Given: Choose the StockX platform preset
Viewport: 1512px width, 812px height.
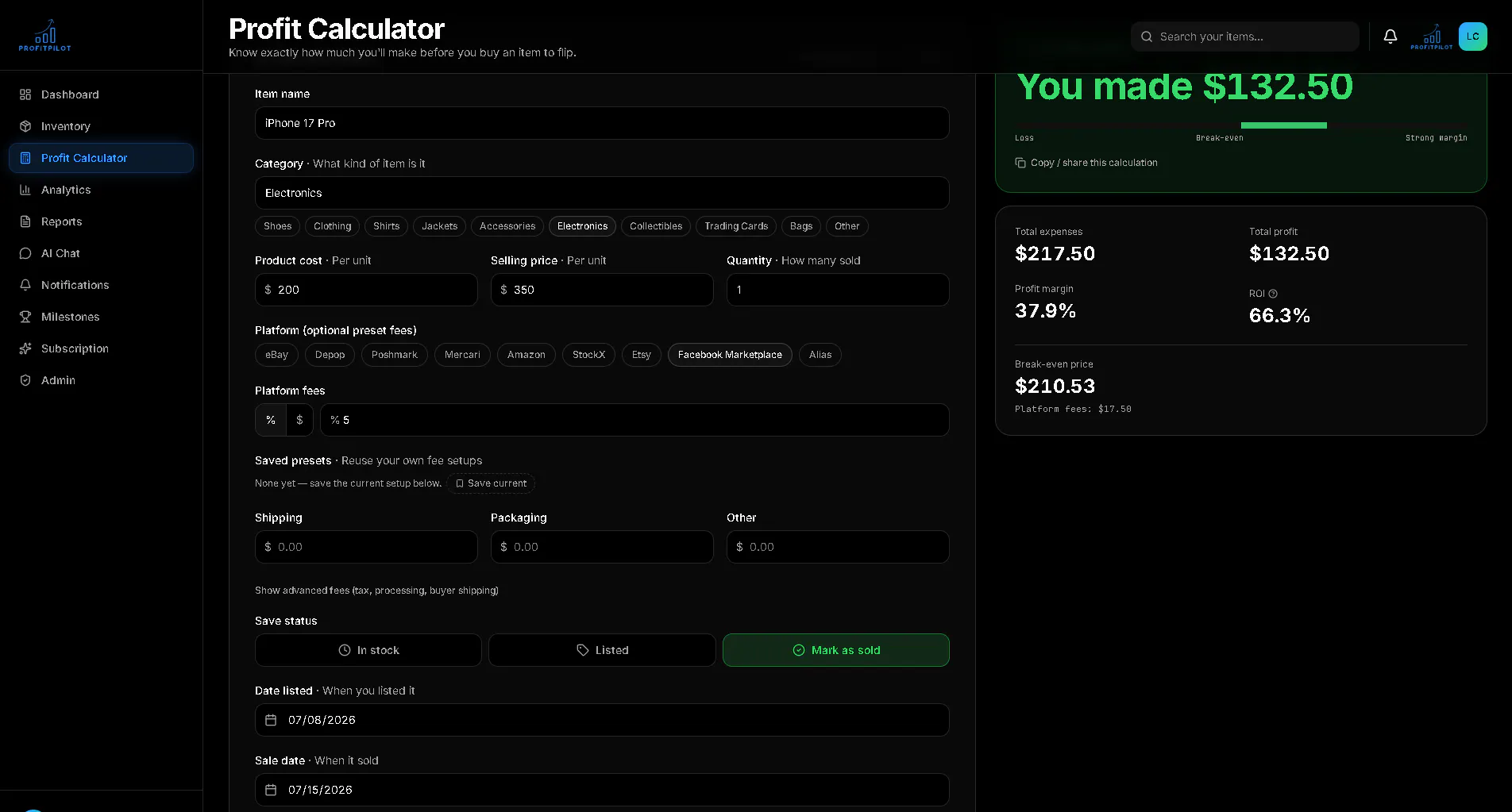Looking at the screenshot, I should click(x=588, y=355).
